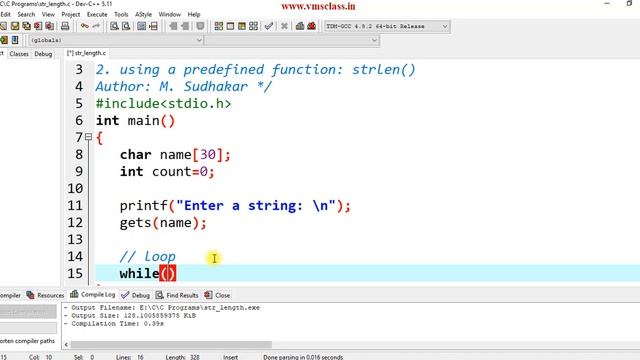Viewport: 640px width, 360px height.
Task: Click the Close file toolbar icon
Action: tap(38, 26)
